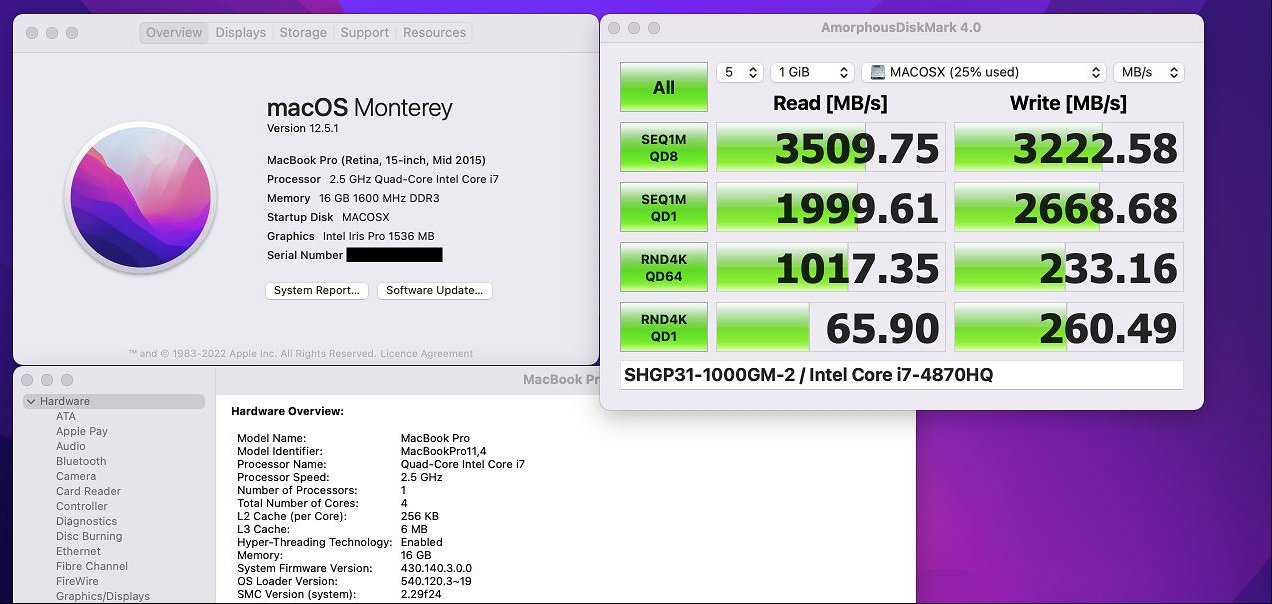Open the Resources tab

point(434,33)
